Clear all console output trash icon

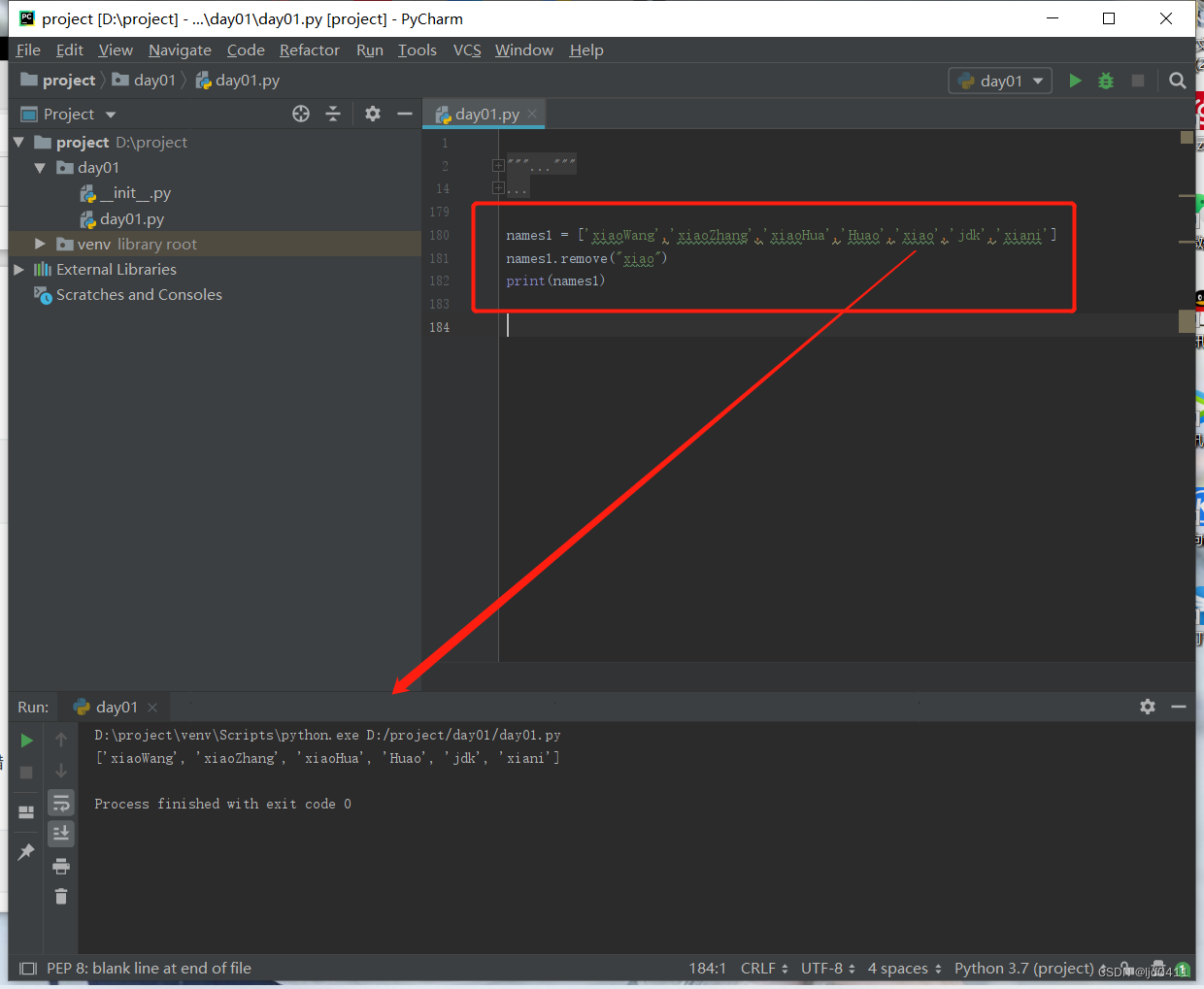(x=61, y=896)
